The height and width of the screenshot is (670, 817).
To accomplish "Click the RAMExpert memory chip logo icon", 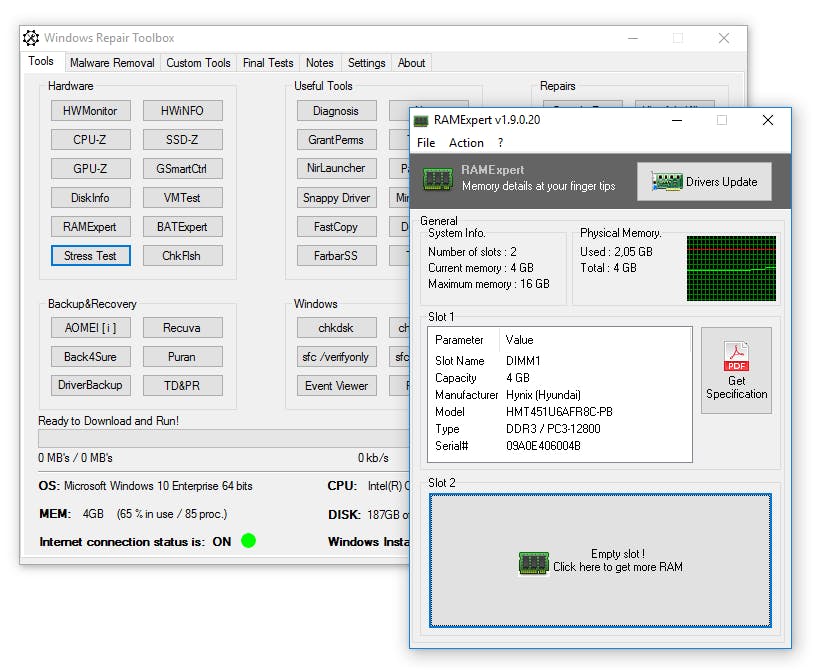I will [x=437, y=179].
